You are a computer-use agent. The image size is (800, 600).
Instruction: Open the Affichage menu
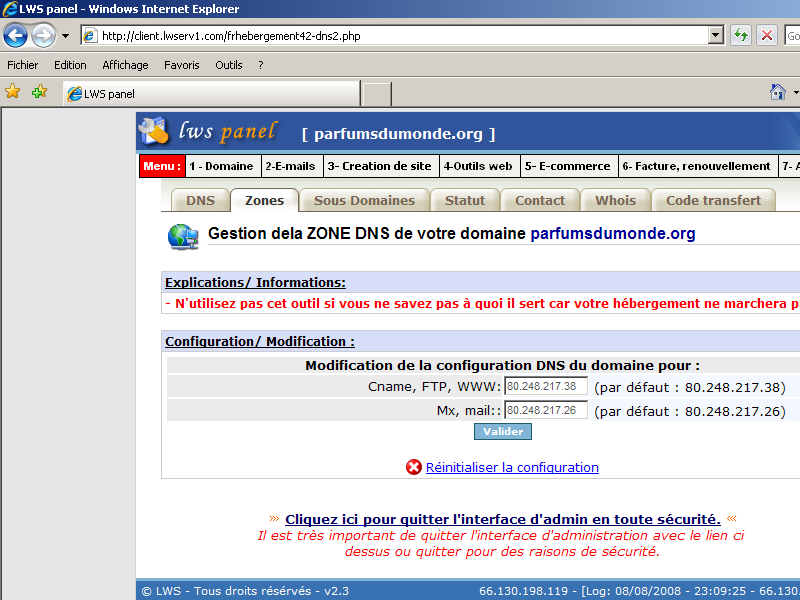click(125, 65)
